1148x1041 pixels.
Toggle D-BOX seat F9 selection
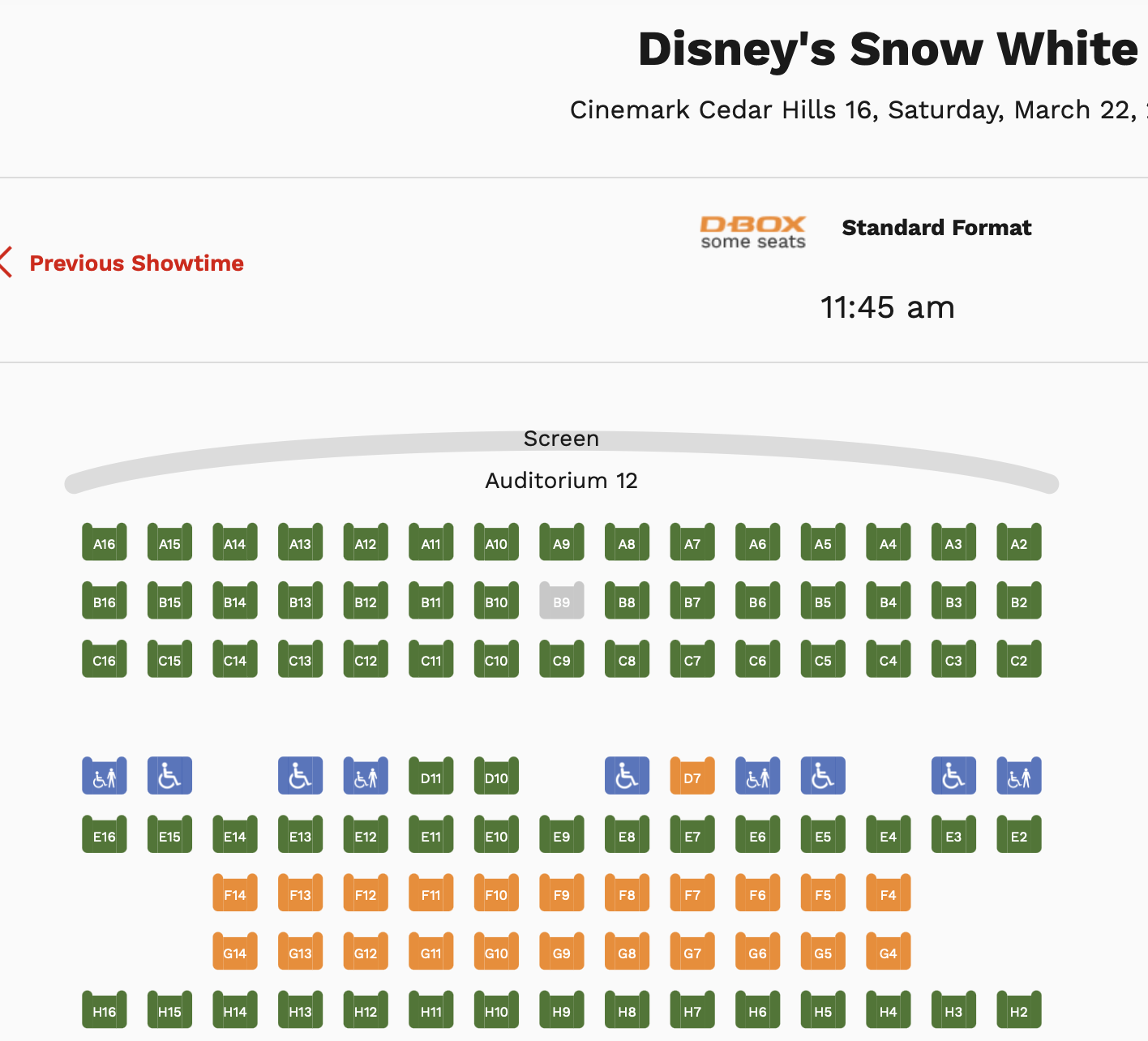[x=562, y=893]
